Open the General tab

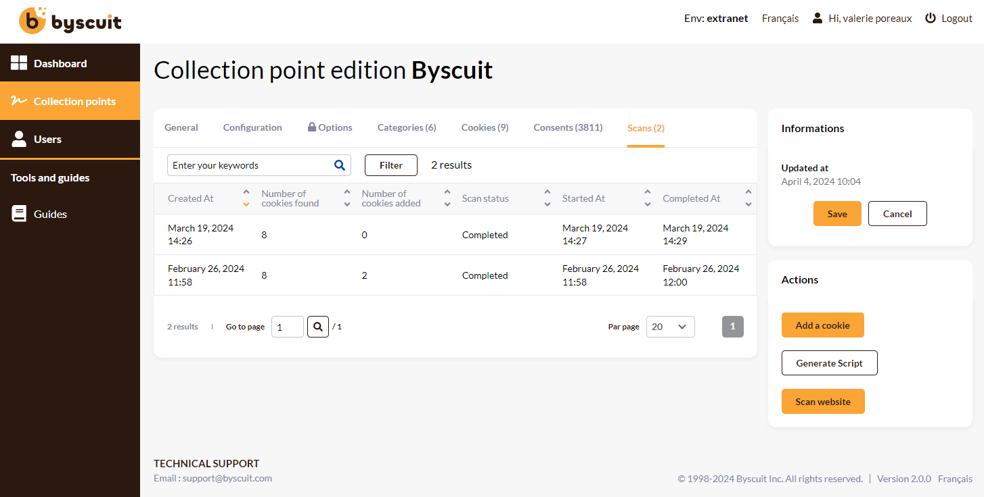181,128
